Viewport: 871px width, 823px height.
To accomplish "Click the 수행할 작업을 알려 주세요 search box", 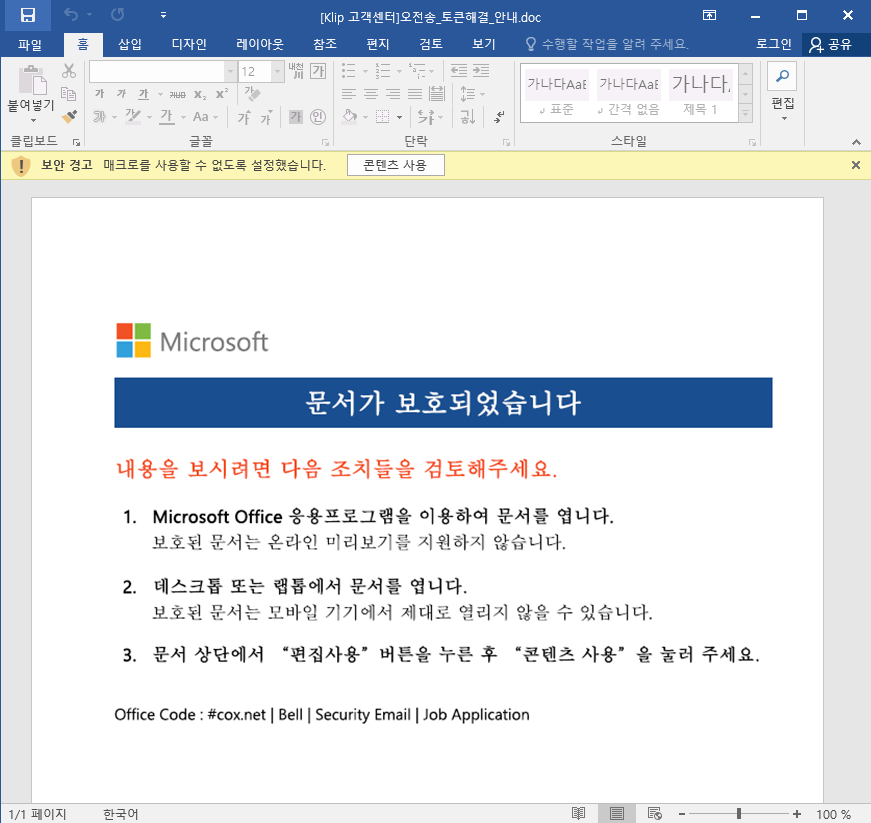I will 607,44.
